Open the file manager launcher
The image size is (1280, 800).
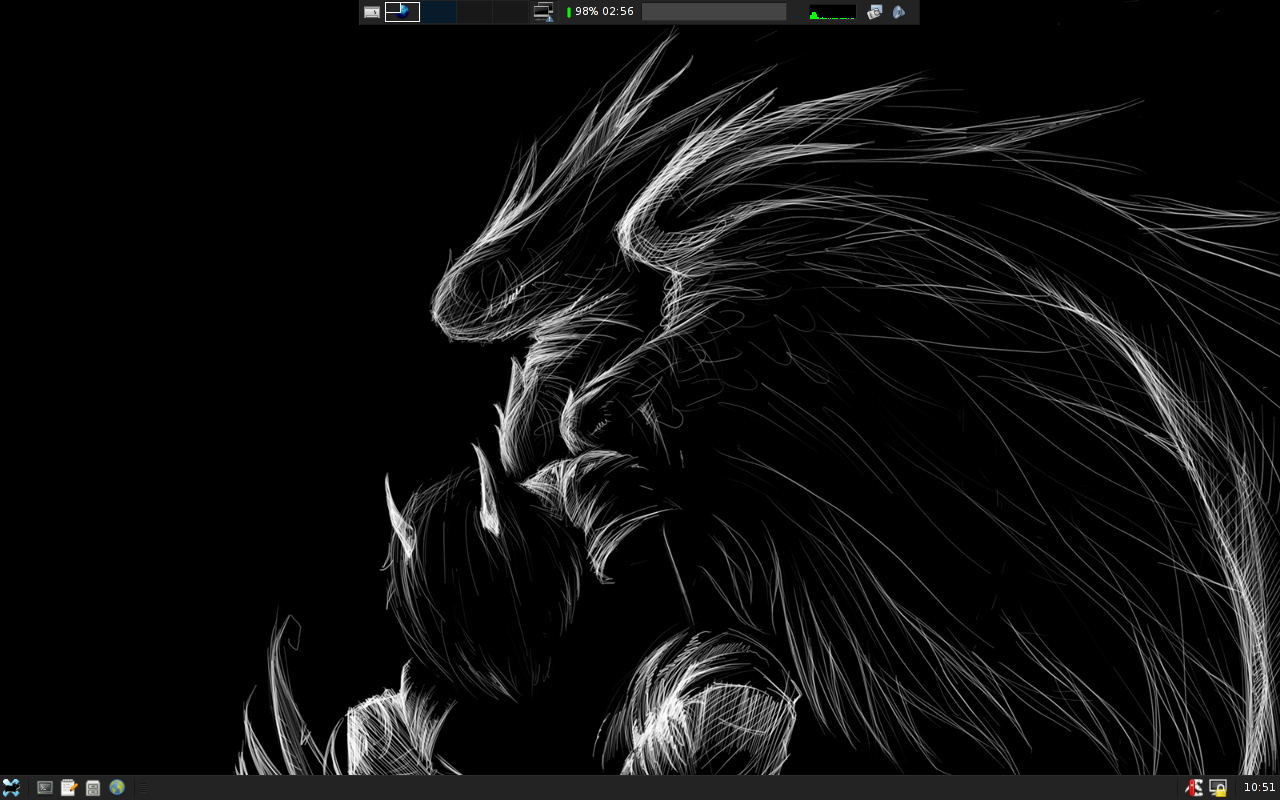coord(93,787)
